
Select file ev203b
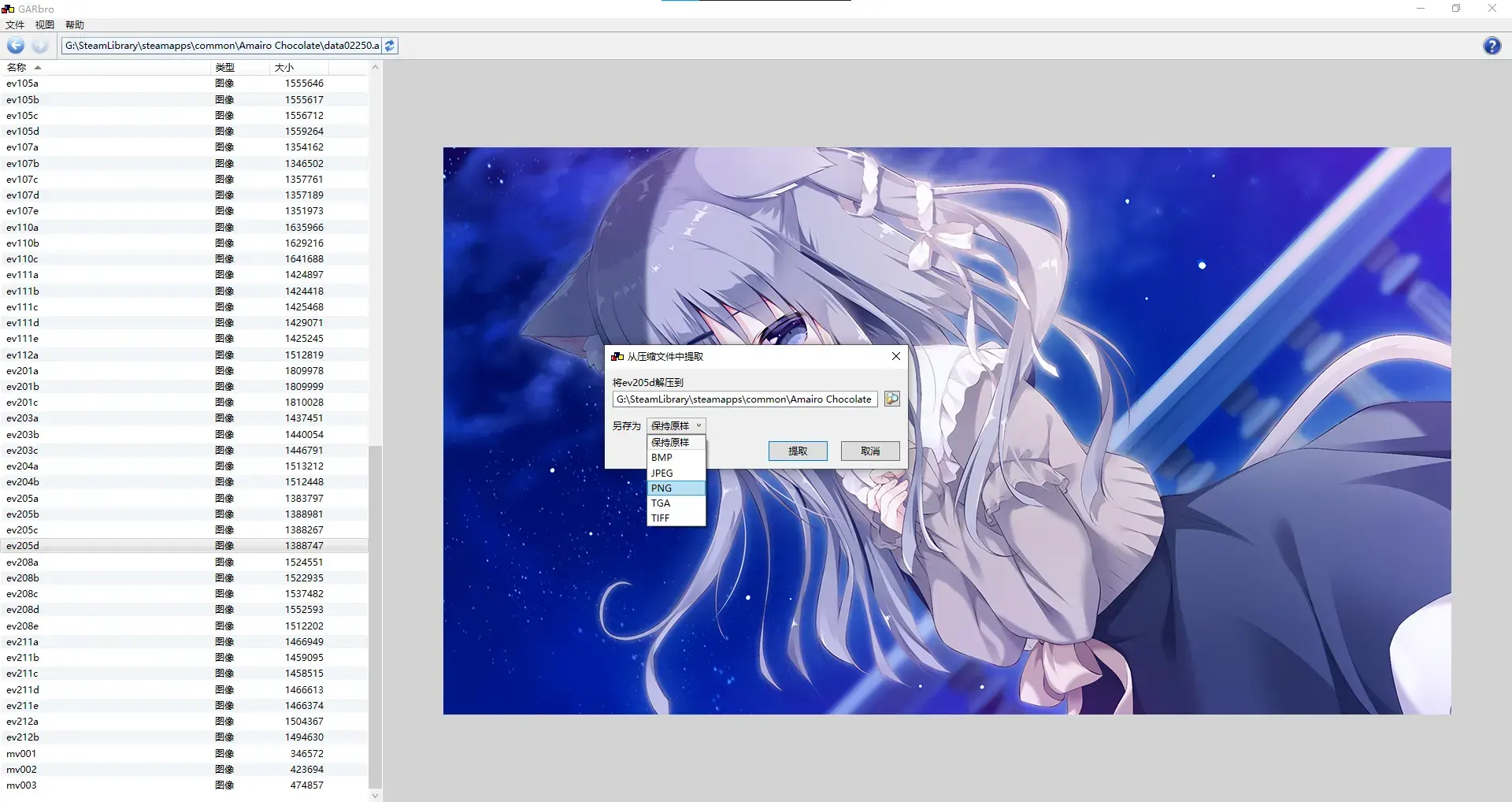184,434
